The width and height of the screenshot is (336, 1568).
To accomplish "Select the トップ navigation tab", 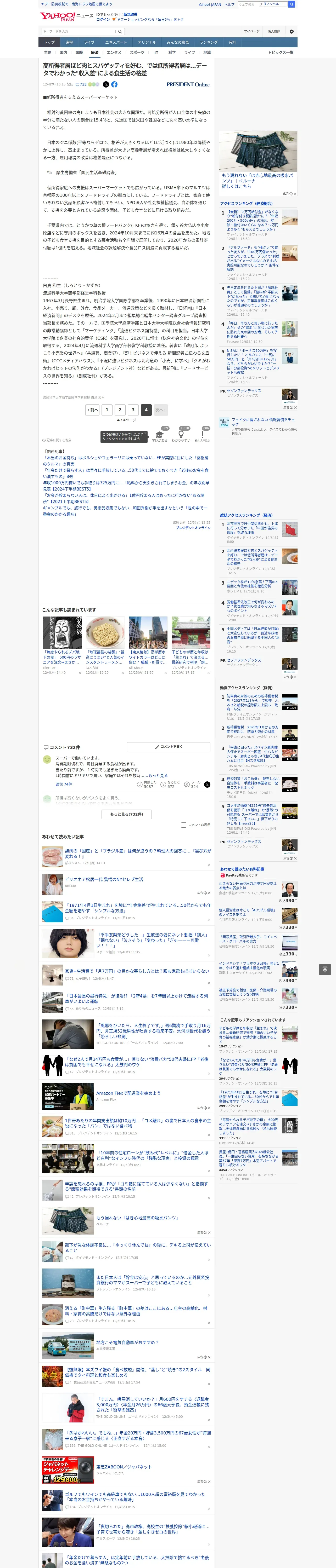I will pyautogui.click(x=49, y=43).
